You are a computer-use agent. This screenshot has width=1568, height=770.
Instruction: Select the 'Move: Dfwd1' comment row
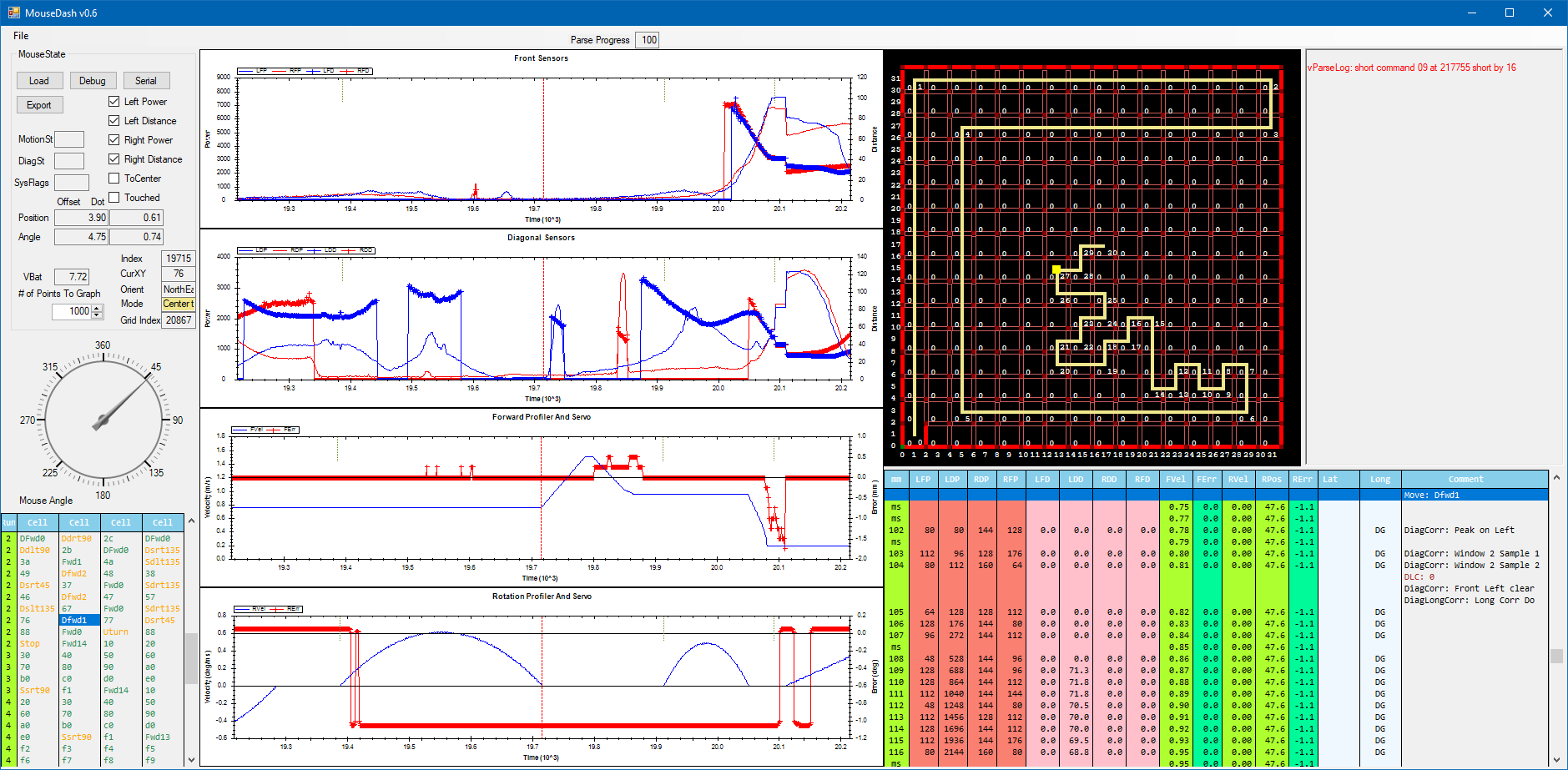pyautogui.click(x=1475, y=496)
